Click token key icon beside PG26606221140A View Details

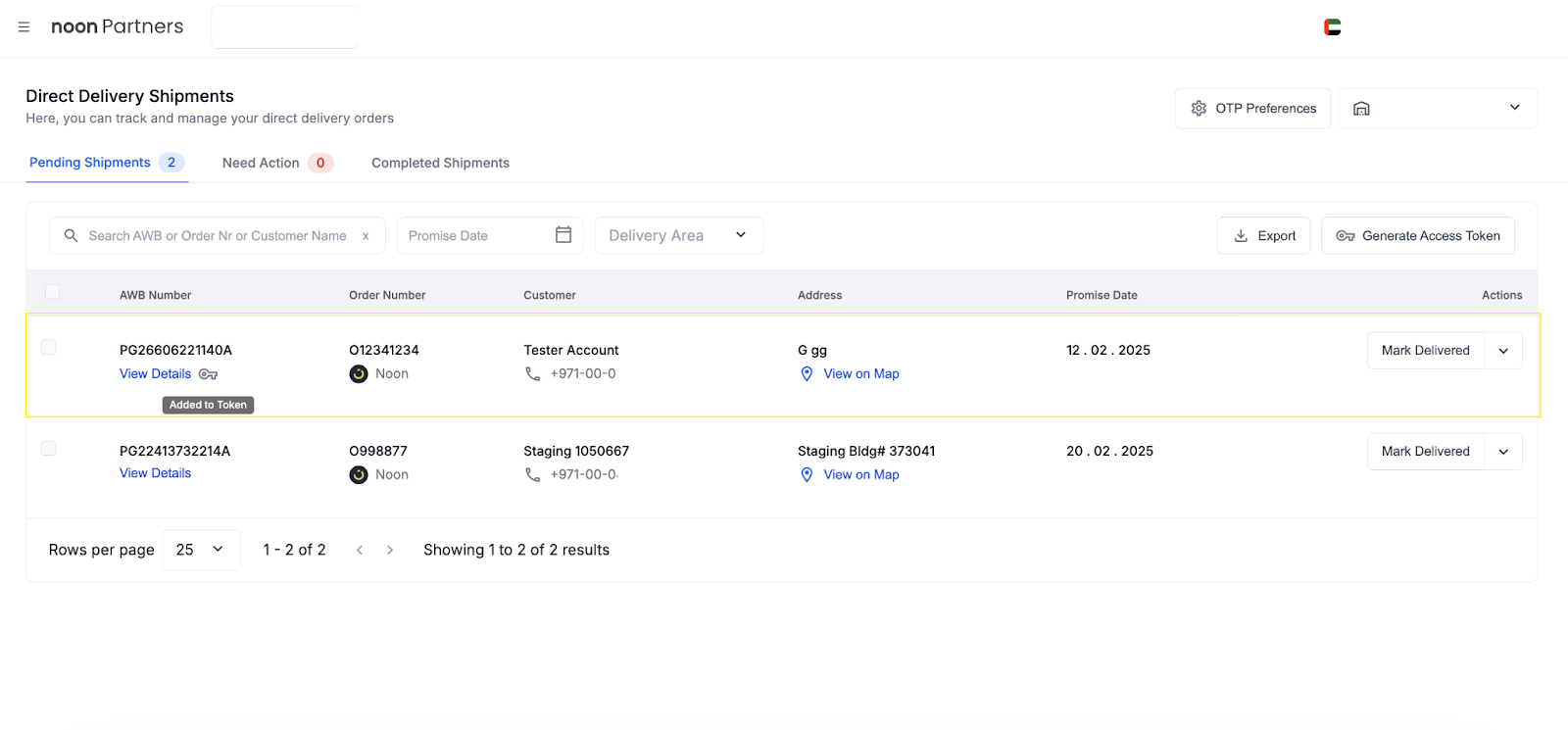[x=208, y=374]
